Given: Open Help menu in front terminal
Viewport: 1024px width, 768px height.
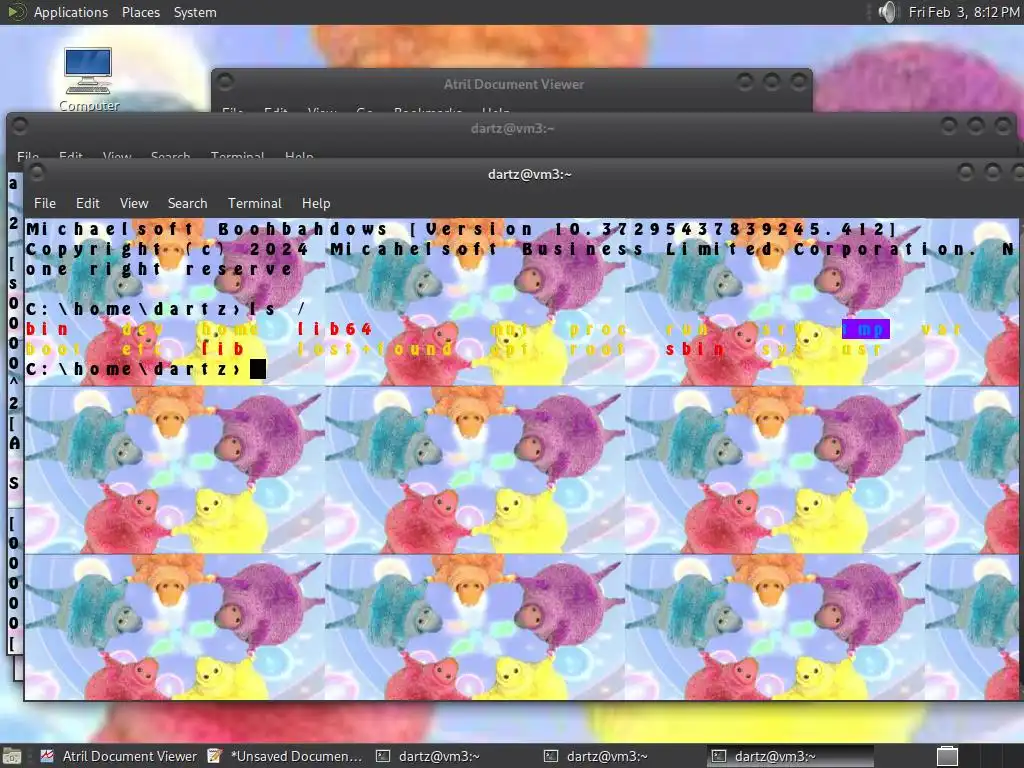Looking at the screenshot, I should tap(316, 203).
